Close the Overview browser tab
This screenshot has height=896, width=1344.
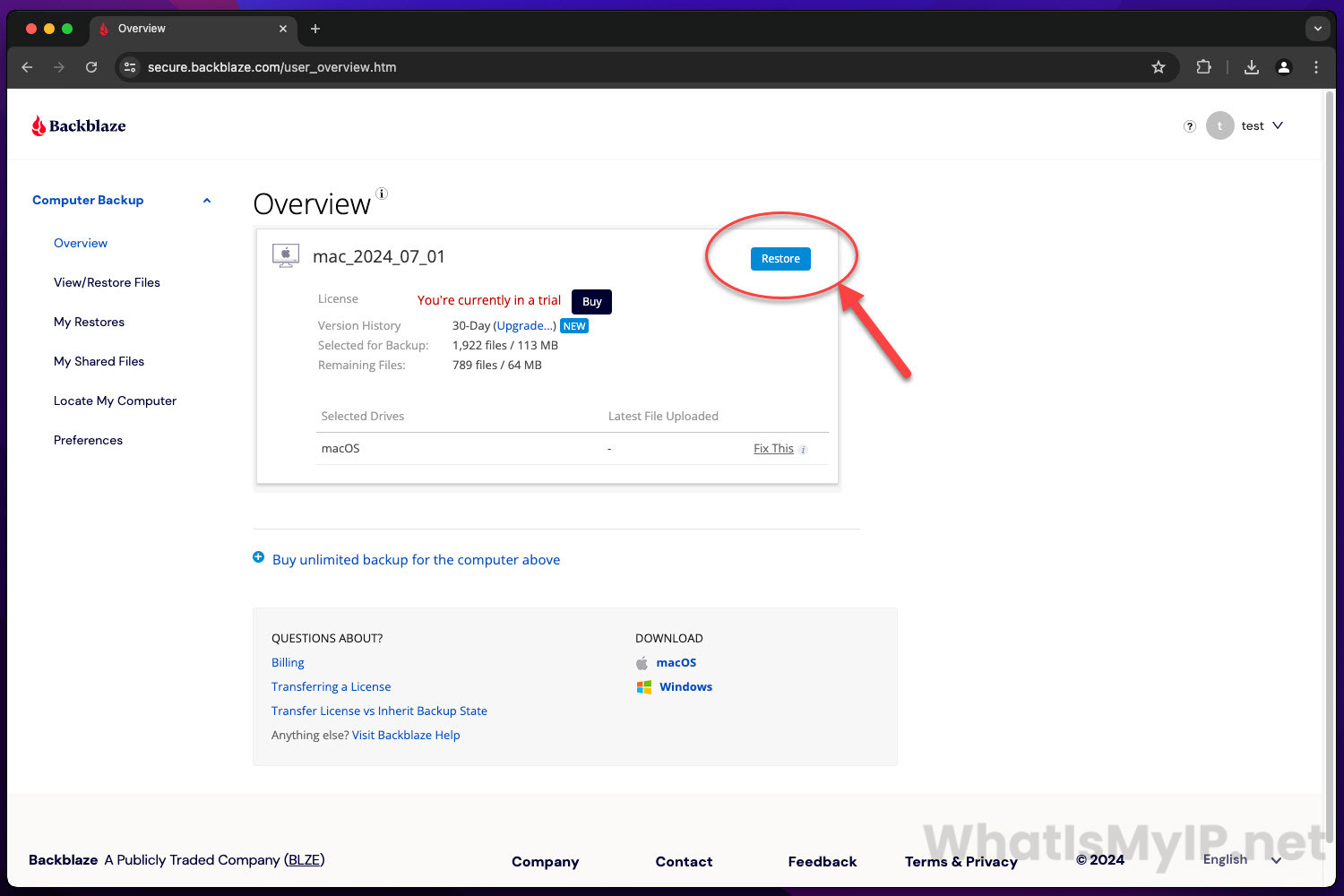[283, 29]
